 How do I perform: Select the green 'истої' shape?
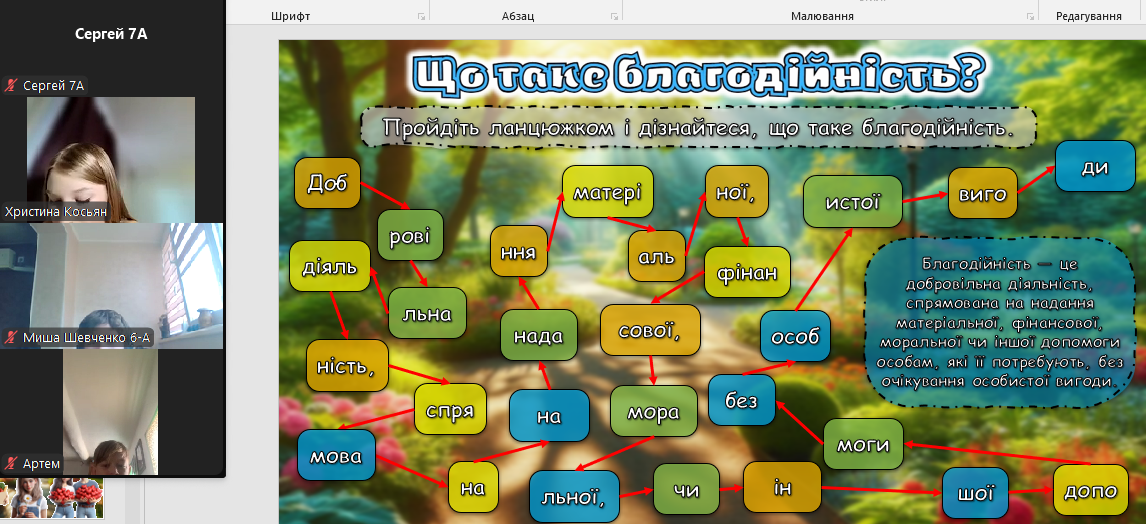click(852, 202)
